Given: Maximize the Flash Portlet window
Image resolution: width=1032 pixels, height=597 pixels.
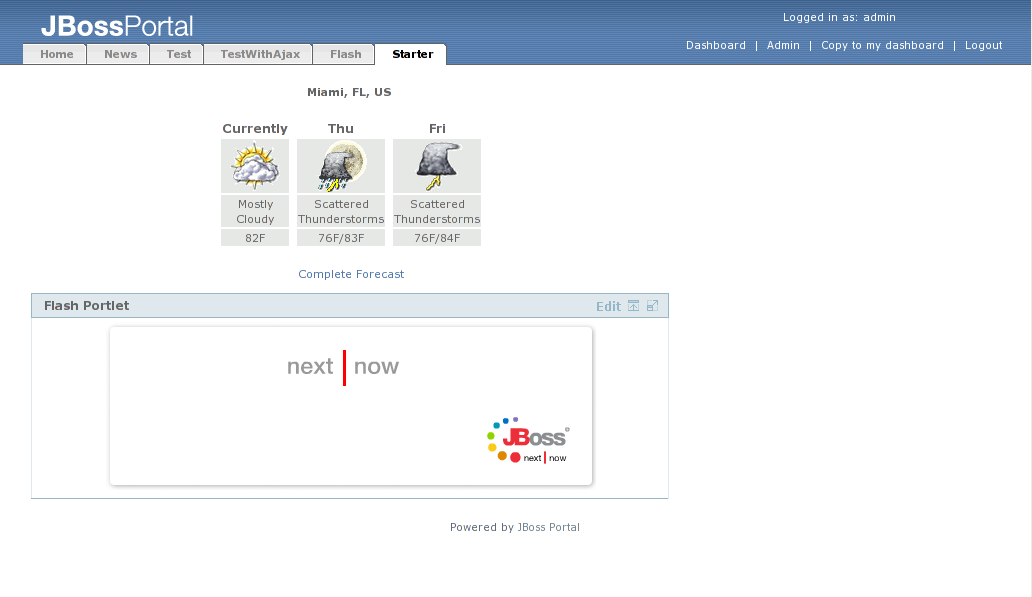Looking at the screenshot, I should (652, 306).
